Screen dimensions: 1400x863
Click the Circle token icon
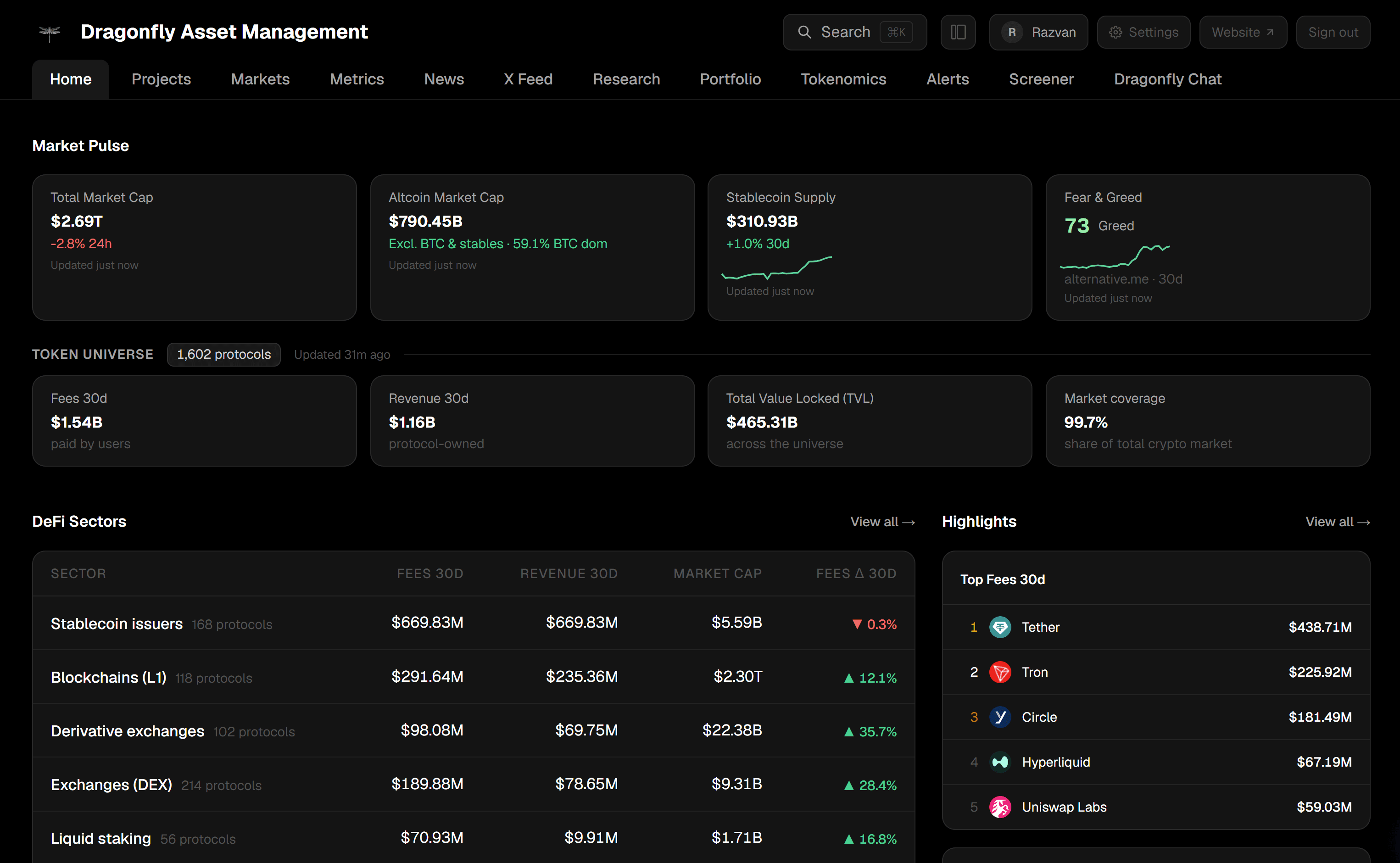(1000, 717)
